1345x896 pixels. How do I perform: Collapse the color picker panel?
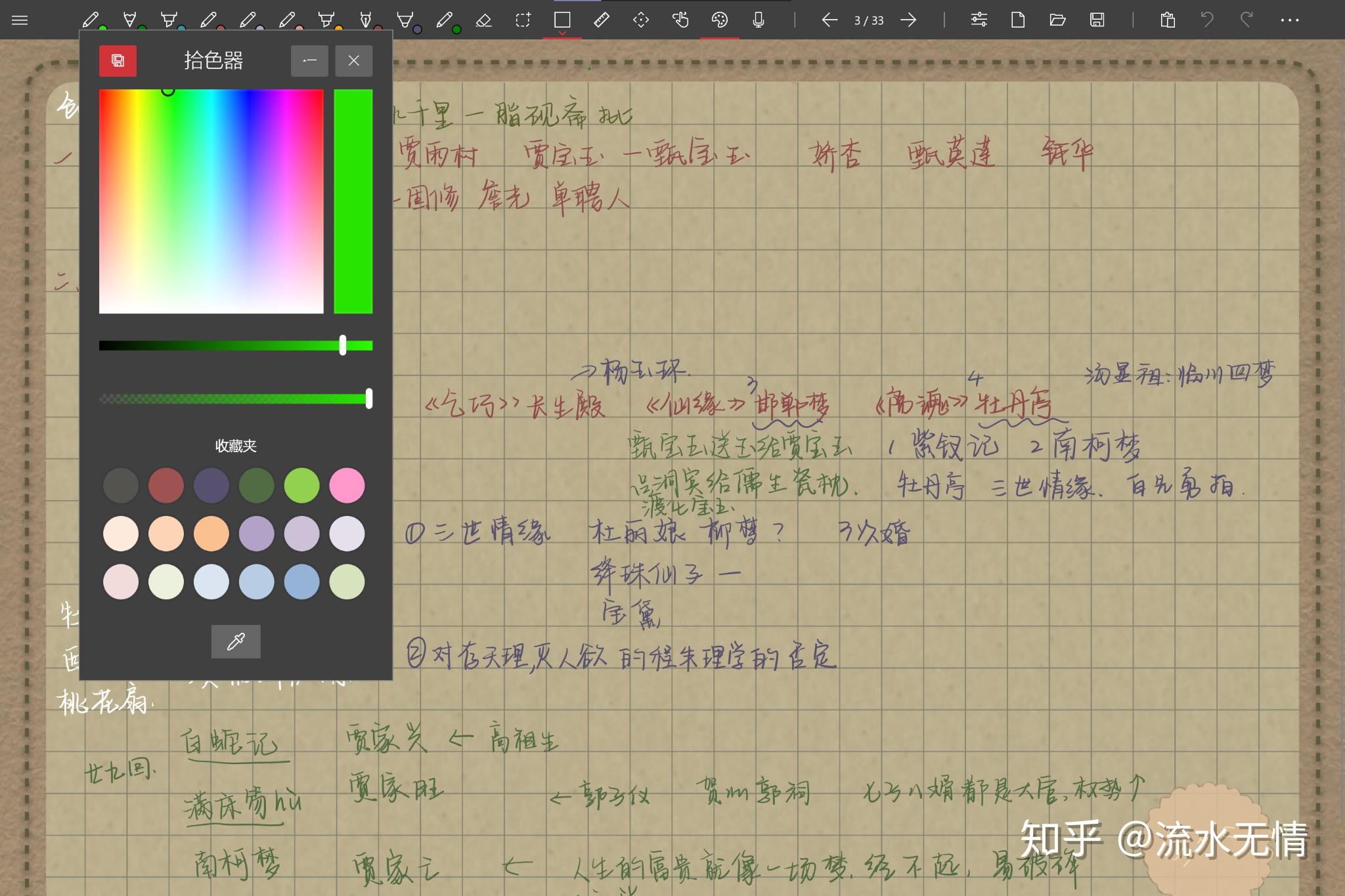pyautogui.click(x=309, y=60)
